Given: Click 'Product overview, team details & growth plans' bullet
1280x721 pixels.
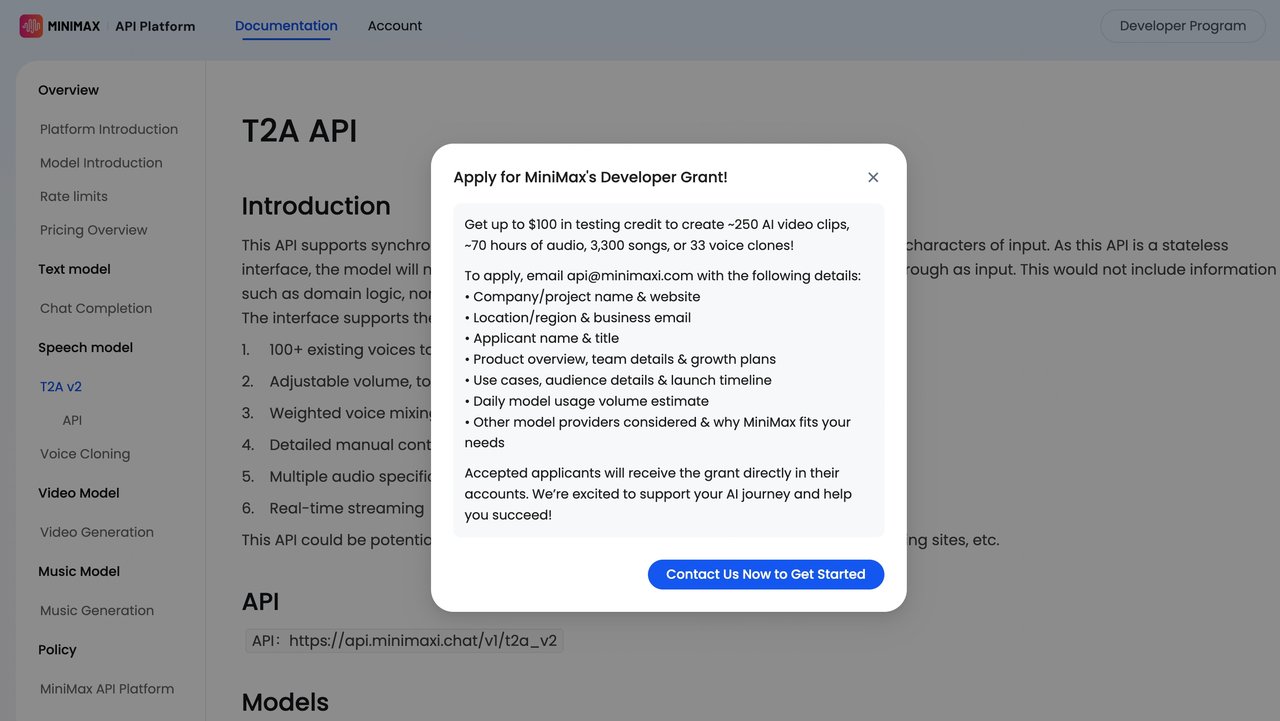Looking at the screenshot, I should coord(620,359).
